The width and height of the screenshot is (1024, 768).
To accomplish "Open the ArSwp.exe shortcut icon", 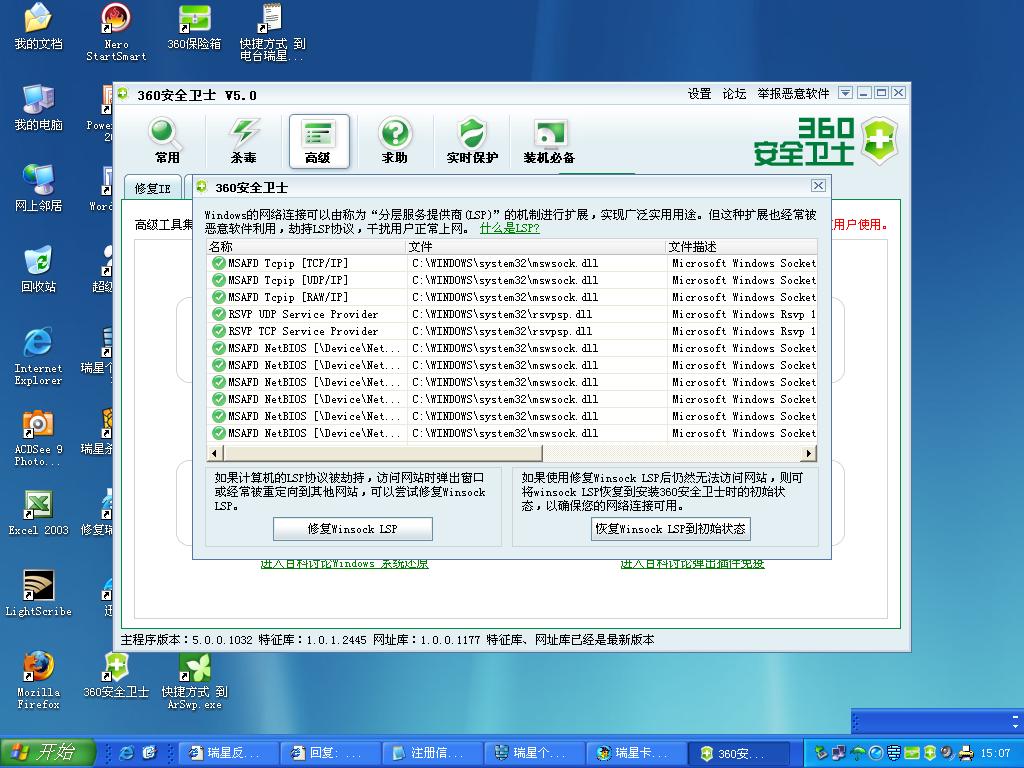I will [x=194, y=680].
